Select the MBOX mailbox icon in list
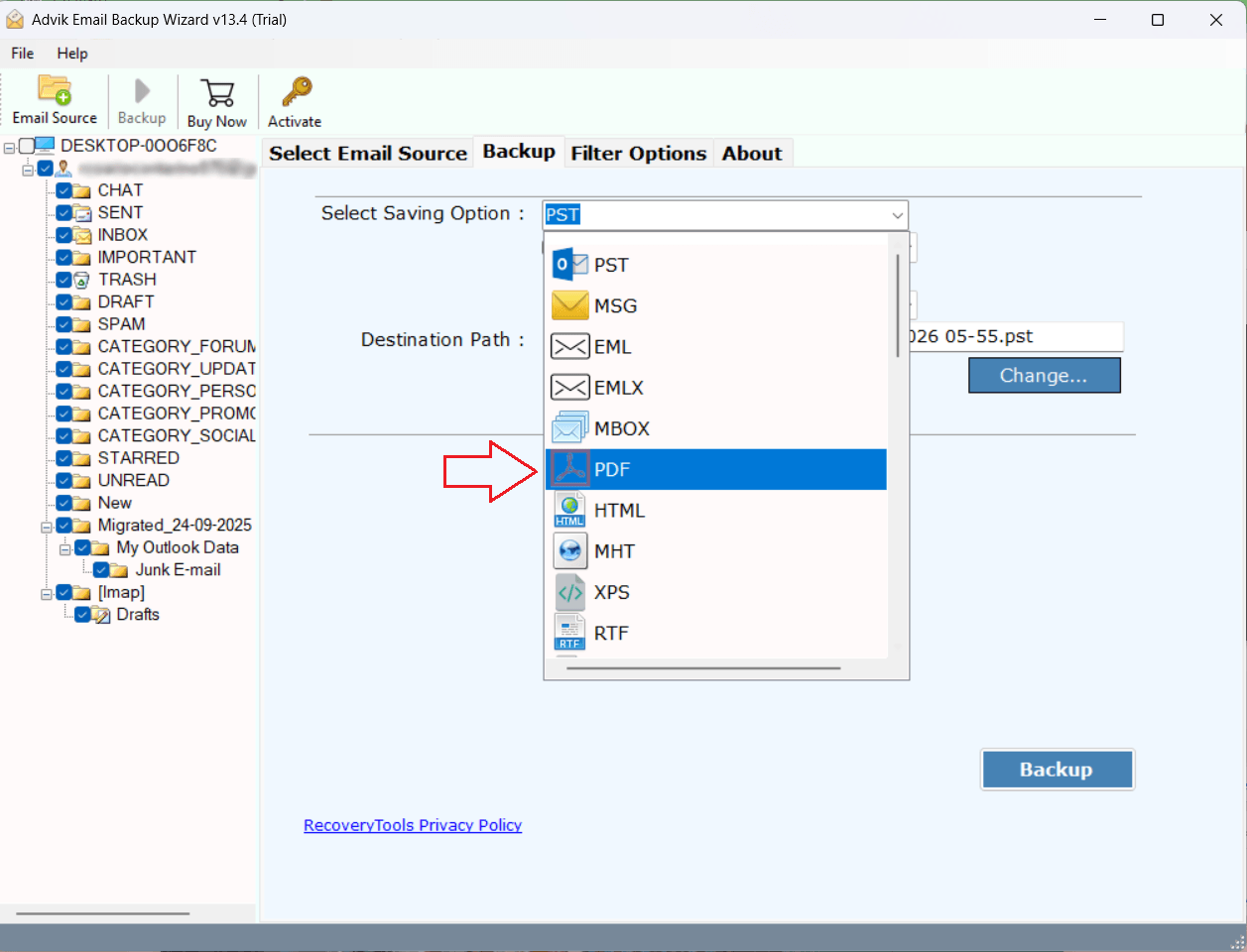Image resolution: width=1247 pixels, height=952 pixels. 570,428
